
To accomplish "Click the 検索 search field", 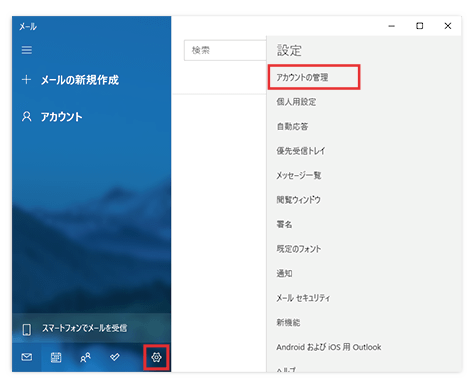I will click(x=225, y=50).
